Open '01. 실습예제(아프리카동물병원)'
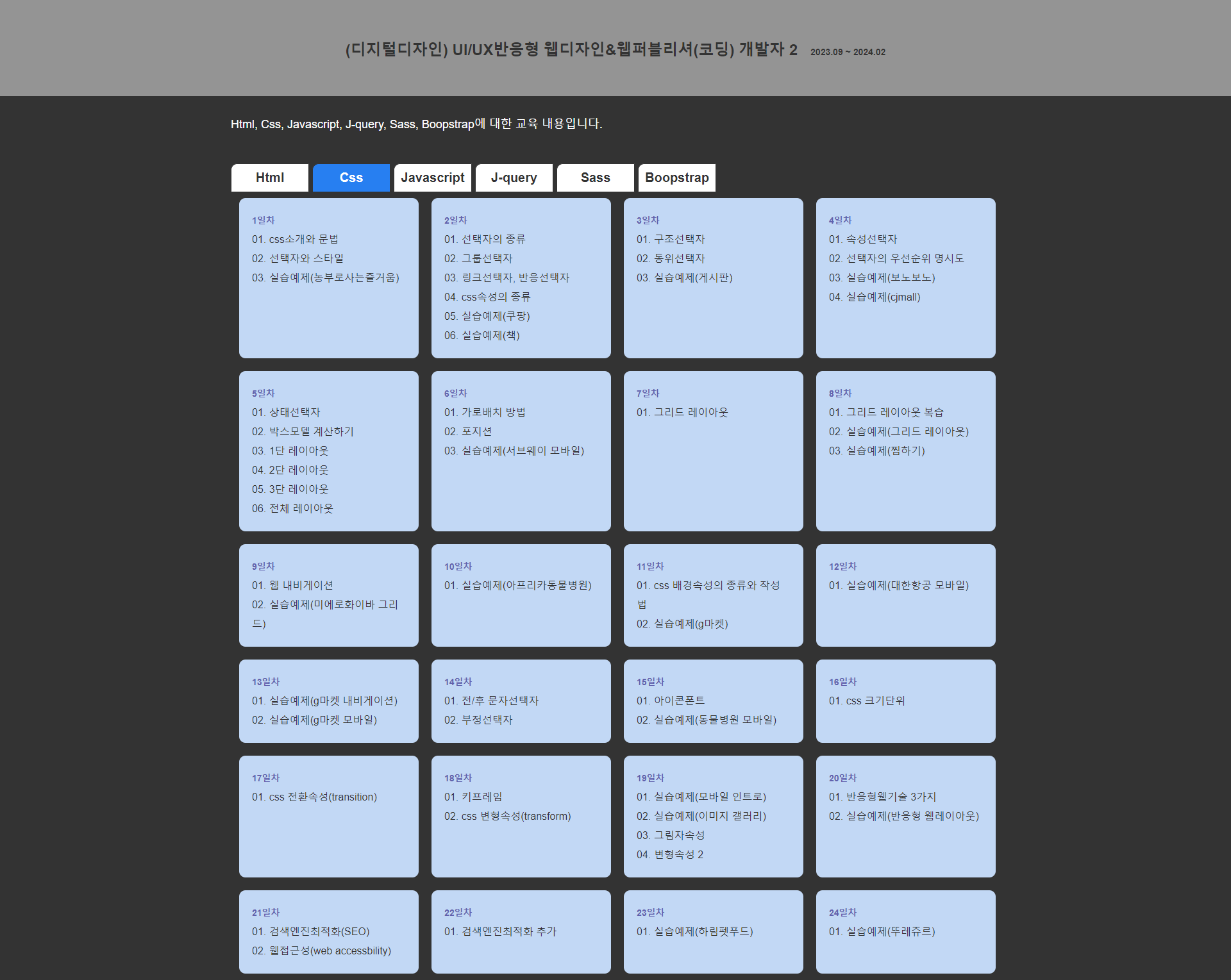This screenshot has height=980, width=1231. coord(518,585)
